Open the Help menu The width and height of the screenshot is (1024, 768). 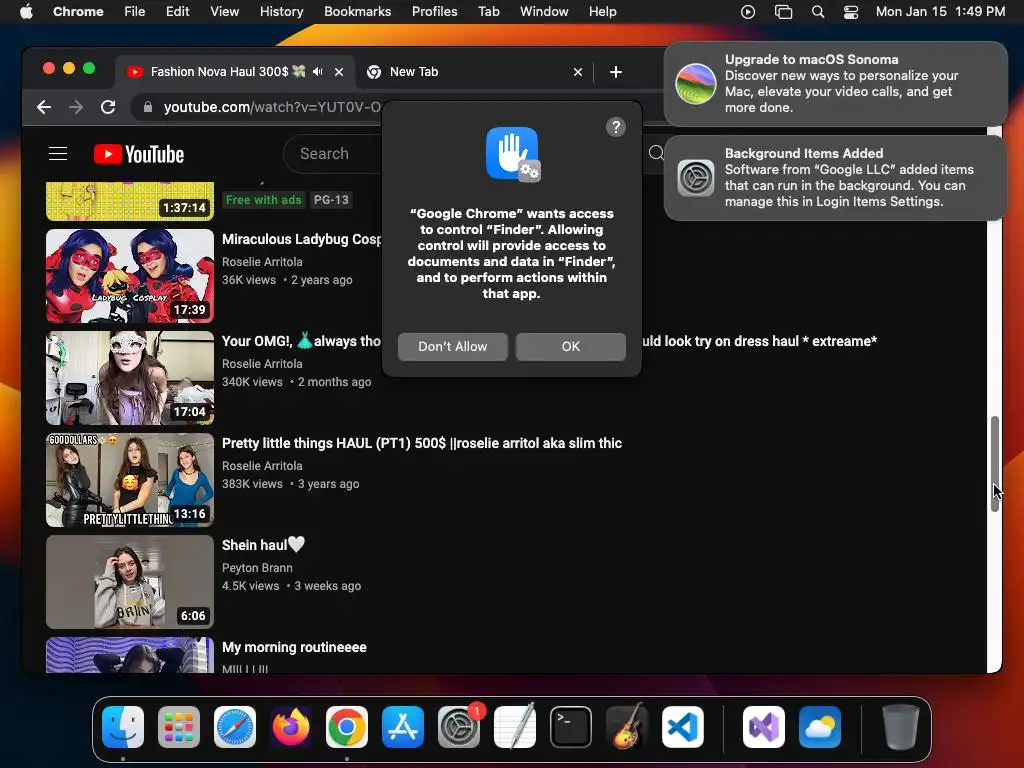pyautogui.click(x=602, y=12)
